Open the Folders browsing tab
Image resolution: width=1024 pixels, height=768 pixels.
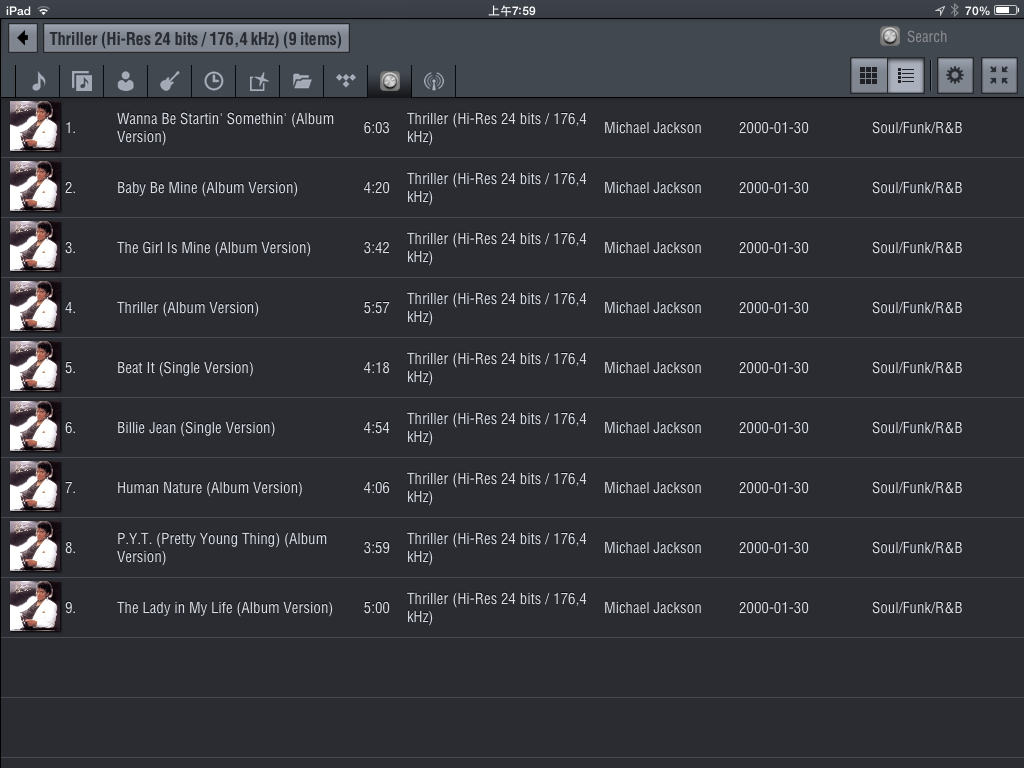[302, 81]
